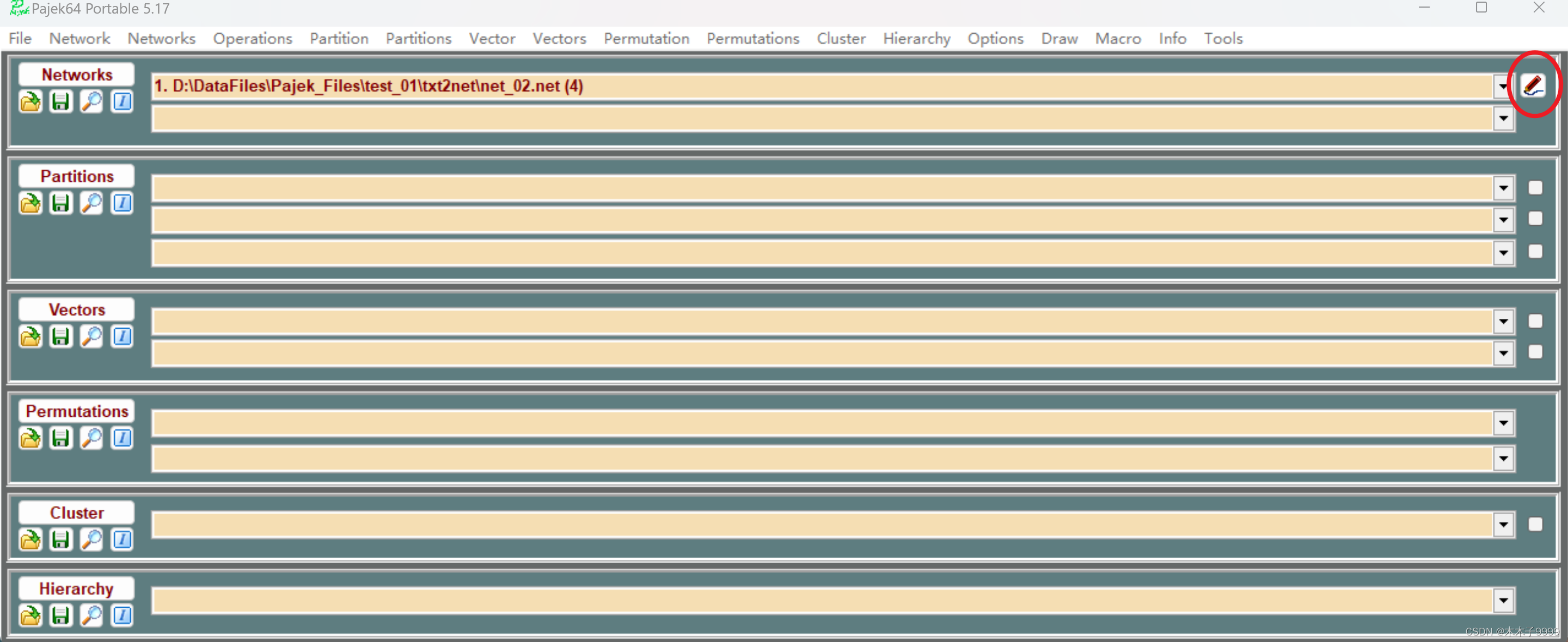View network with Networks magnifier icon
This screenshot has width=1568, height=642.
coord(92,102)
